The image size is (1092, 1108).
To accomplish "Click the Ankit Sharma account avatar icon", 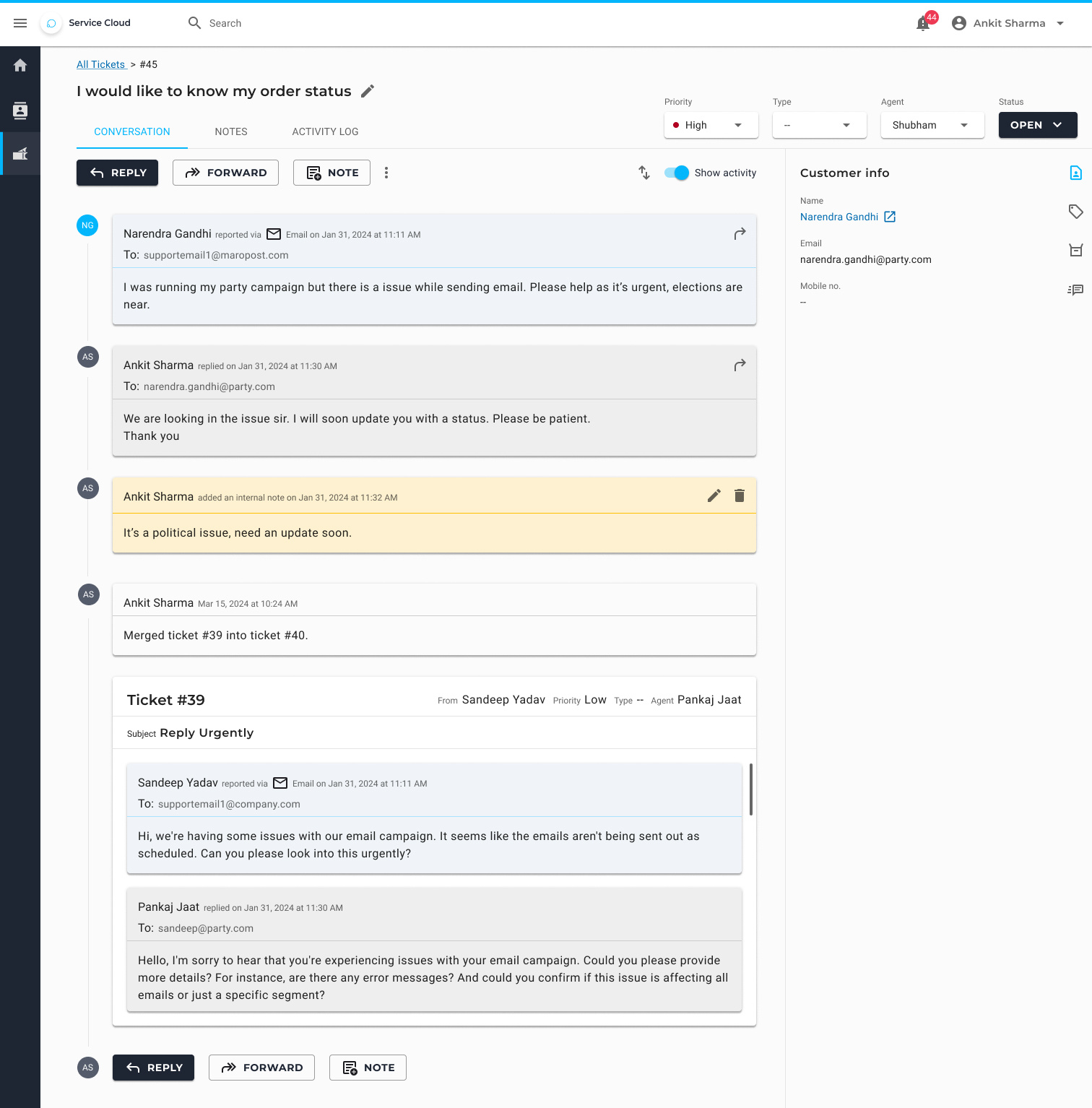I will pos(959,23).
